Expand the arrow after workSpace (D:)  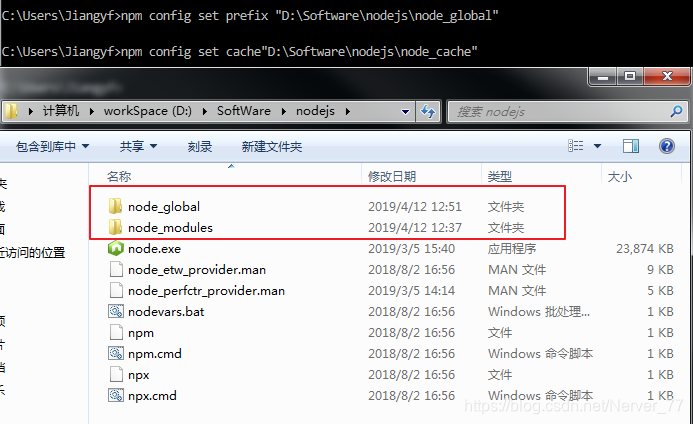point(205,111)
